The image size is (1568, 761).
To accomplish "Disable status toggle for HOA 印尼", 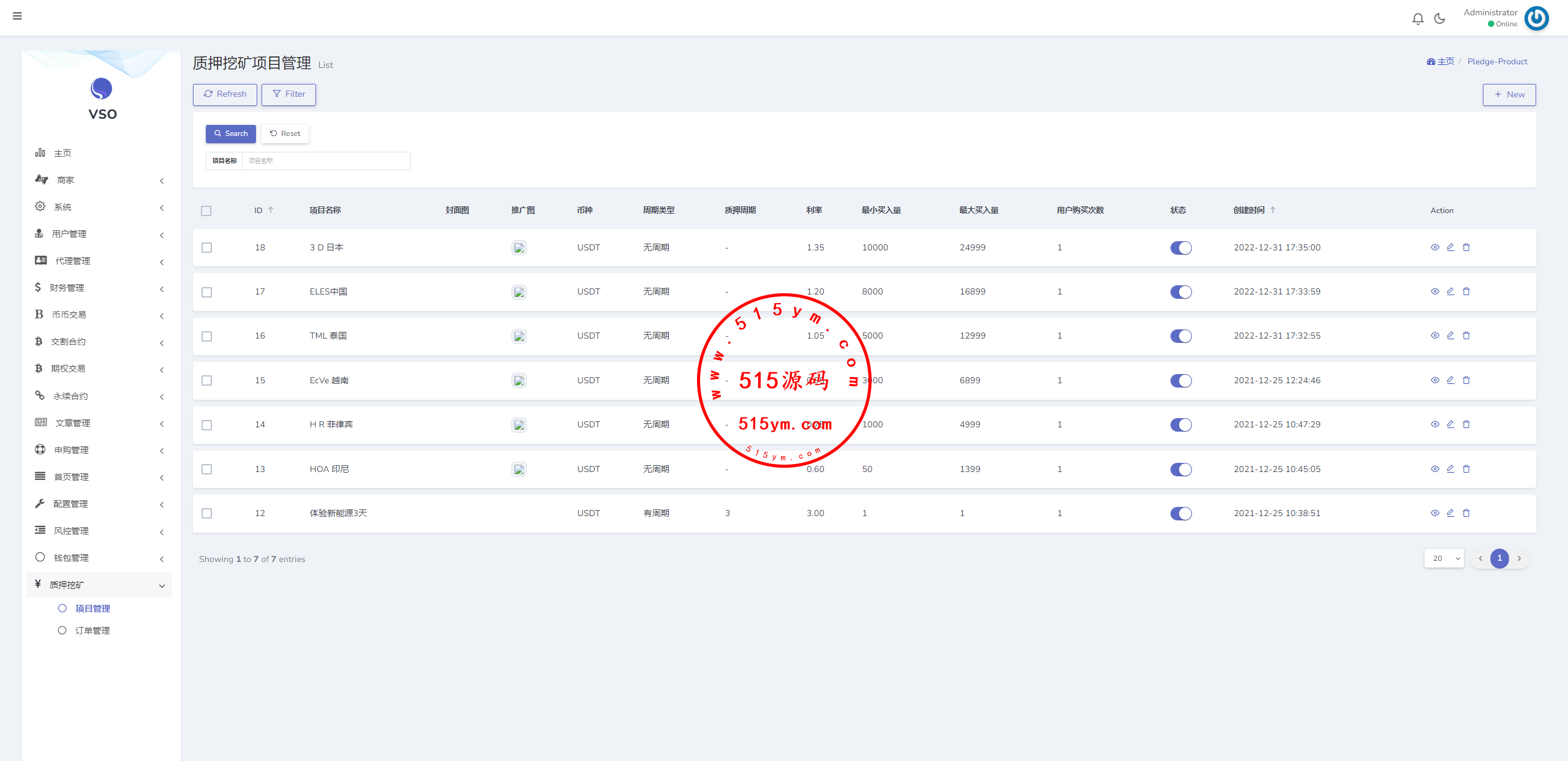I will [1180, 470].
